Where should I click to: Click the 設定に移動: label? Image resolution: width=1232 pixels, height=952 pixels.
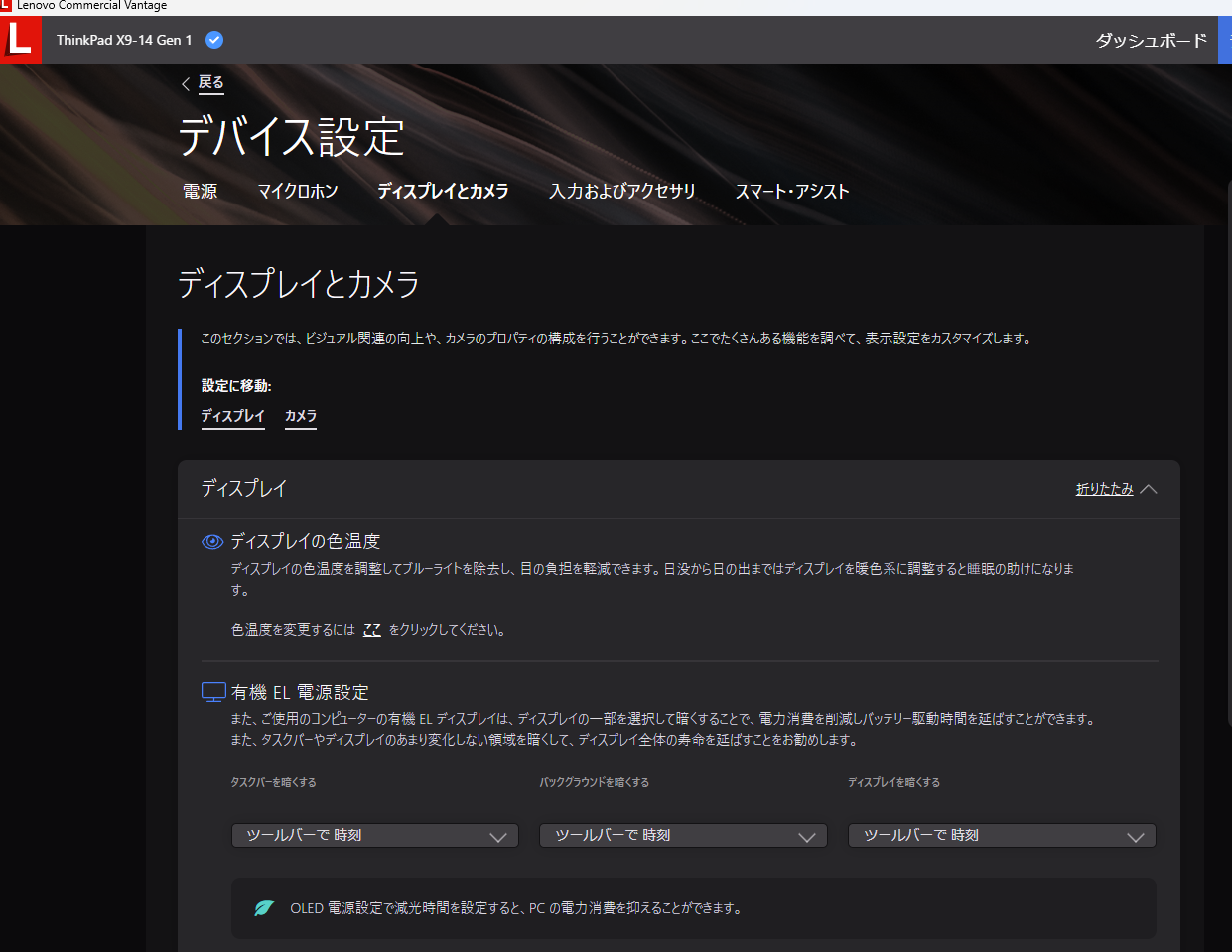click(236, 386)
